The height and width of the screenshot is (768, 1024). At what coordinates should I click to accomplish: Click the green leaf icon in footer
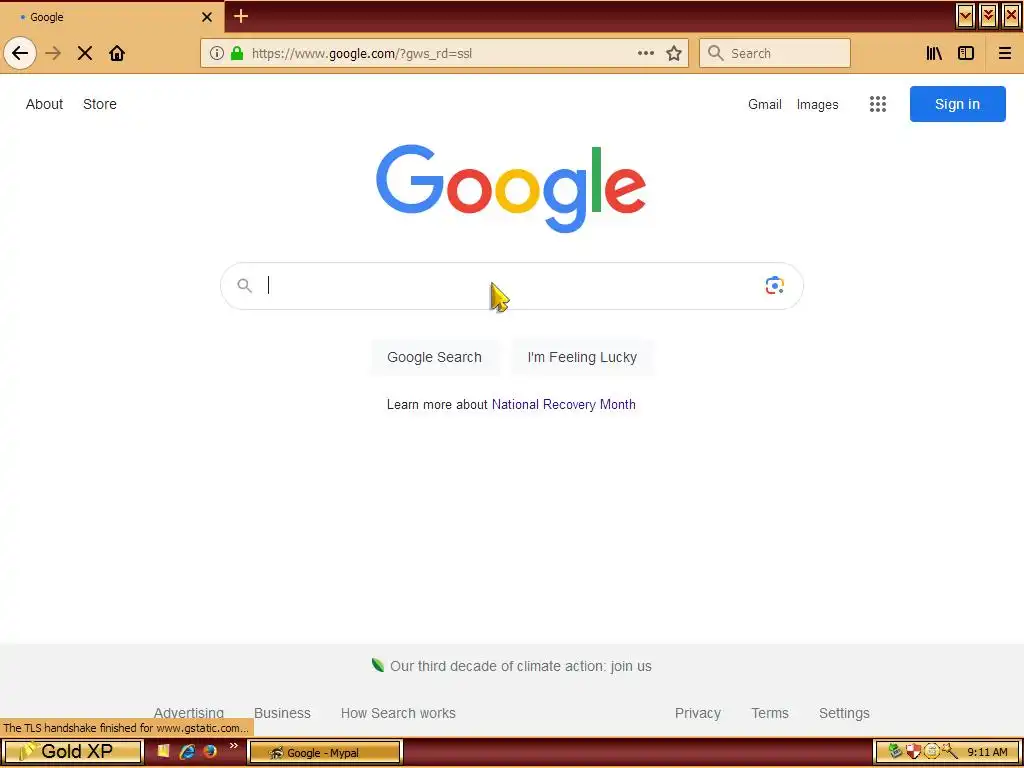coord(377,665)
